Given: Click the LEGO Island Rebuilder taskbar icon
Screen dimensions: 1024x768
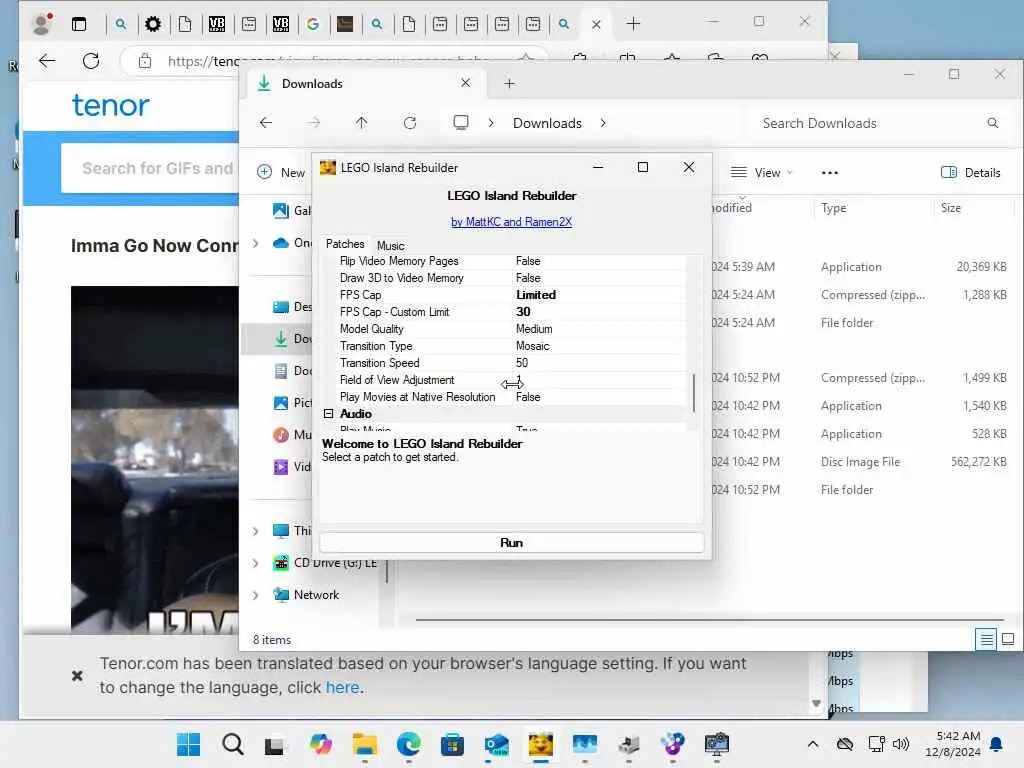Looking at the screenshot, I should click(x=540, y=744).
